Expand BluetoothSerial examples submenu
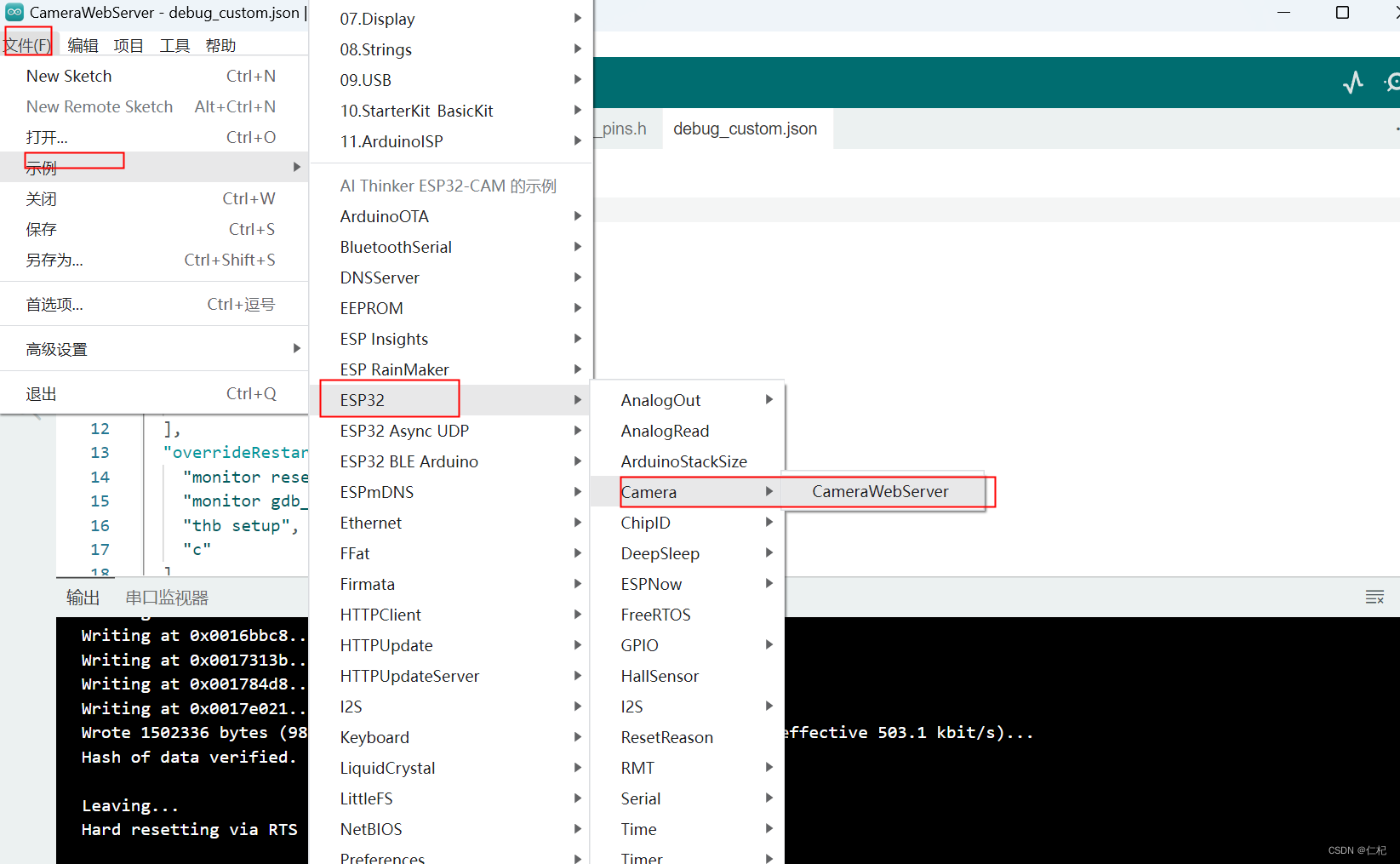Image resolution: width=1400 pixels, height=864 pixels. 451,247
